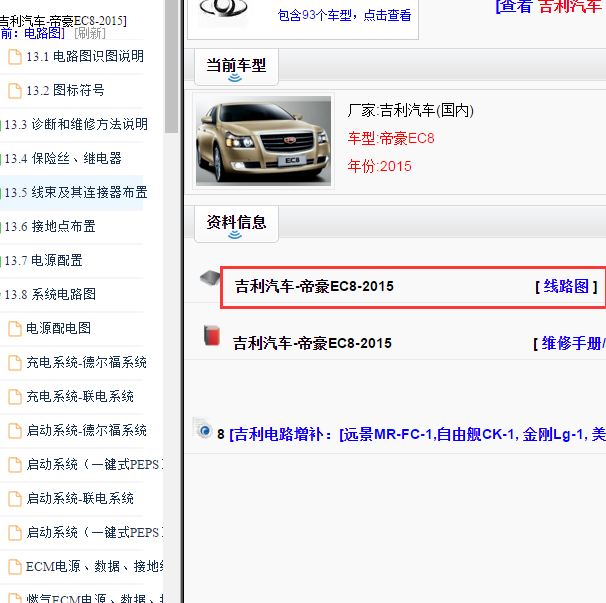Expand tree node 13.3 诊断和维修方法说明
Screen dimensions: 606x603
[x=1, y=125]
